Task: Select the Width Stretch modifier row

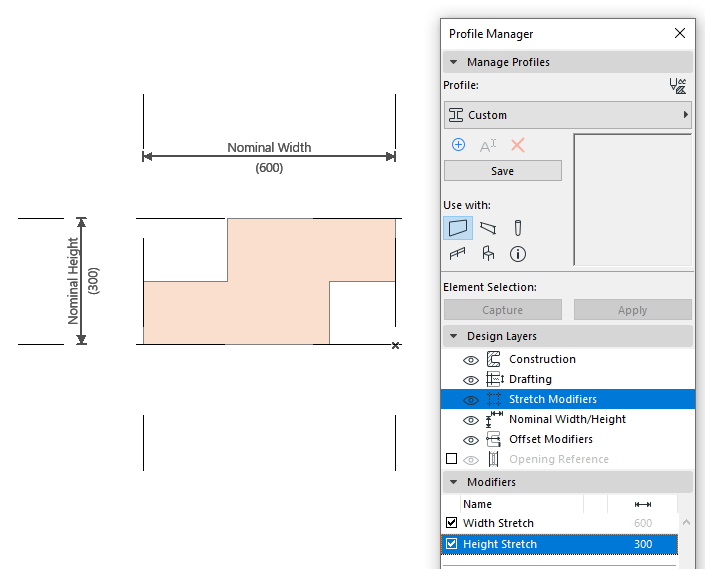Action: [x=560, y=523]
